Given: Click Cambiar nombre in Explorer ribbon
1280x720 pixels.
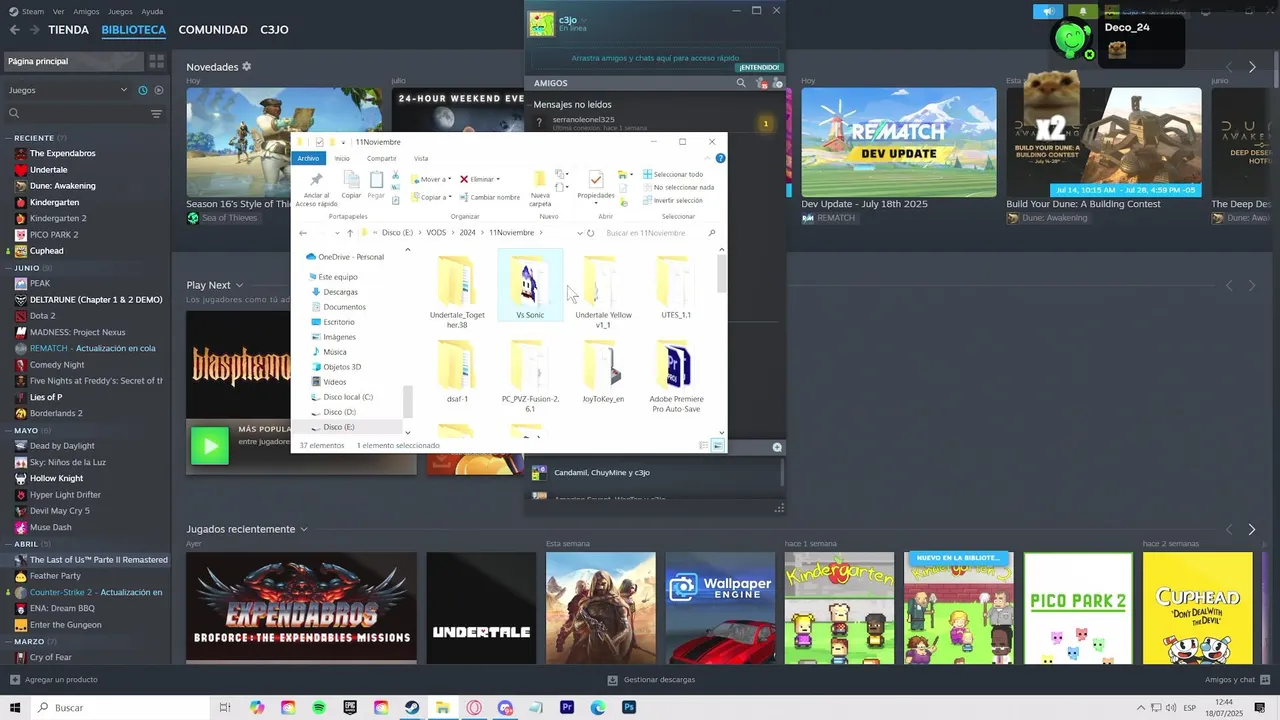Looking at the screenshot, I should click(490, 197).
